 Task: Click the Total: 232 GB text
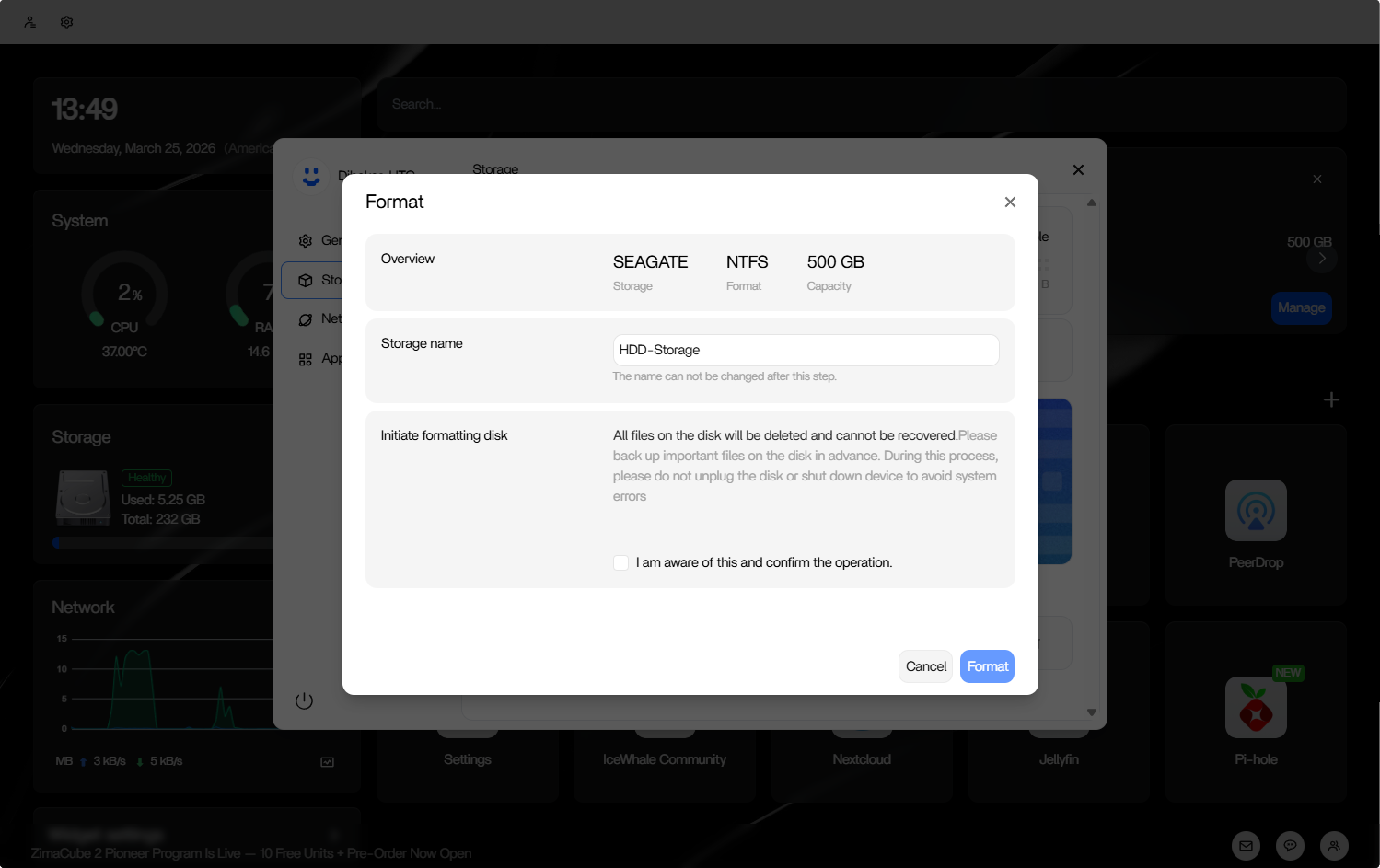(160, 519)
